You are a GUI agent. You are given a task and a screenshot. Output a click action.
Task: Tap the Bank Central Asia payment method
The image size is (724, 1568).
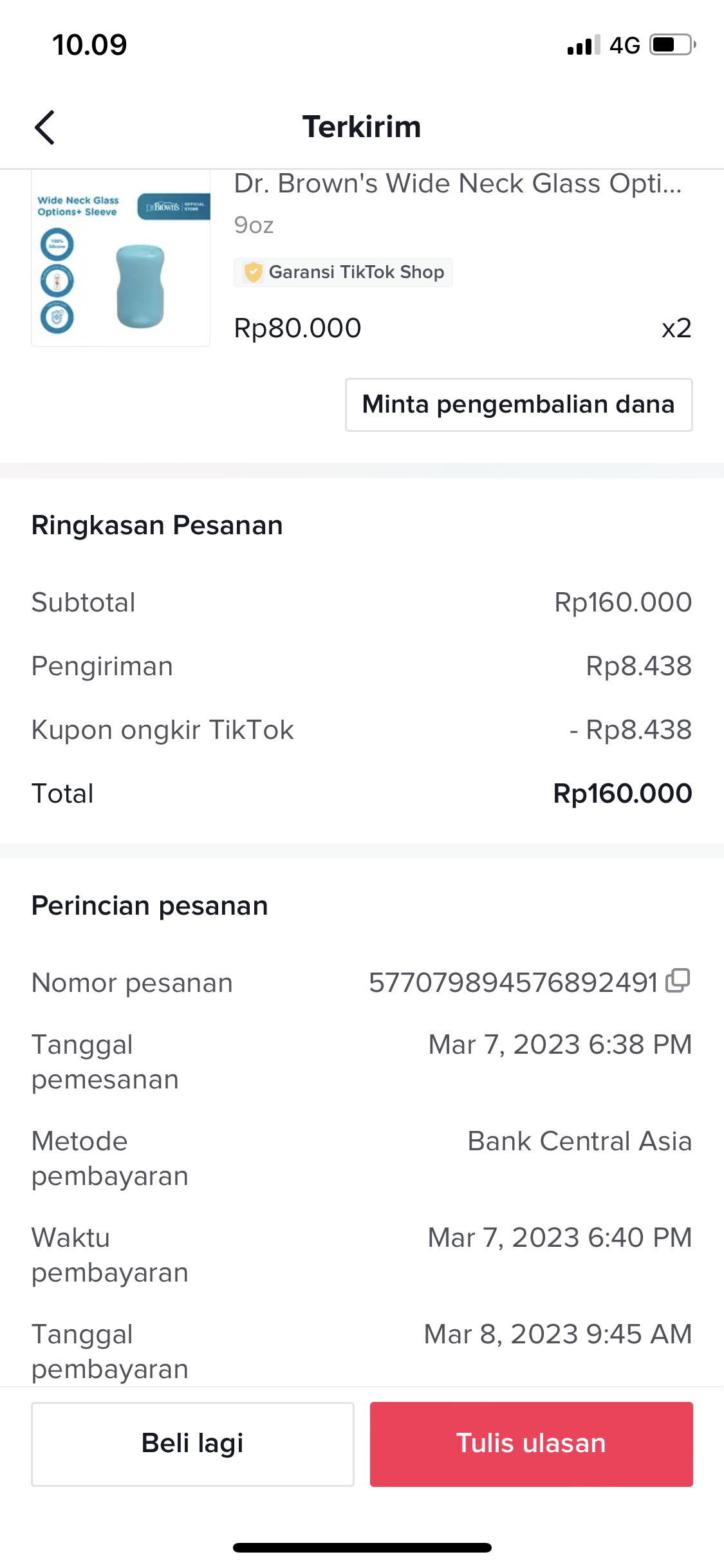coord(579,1141)
